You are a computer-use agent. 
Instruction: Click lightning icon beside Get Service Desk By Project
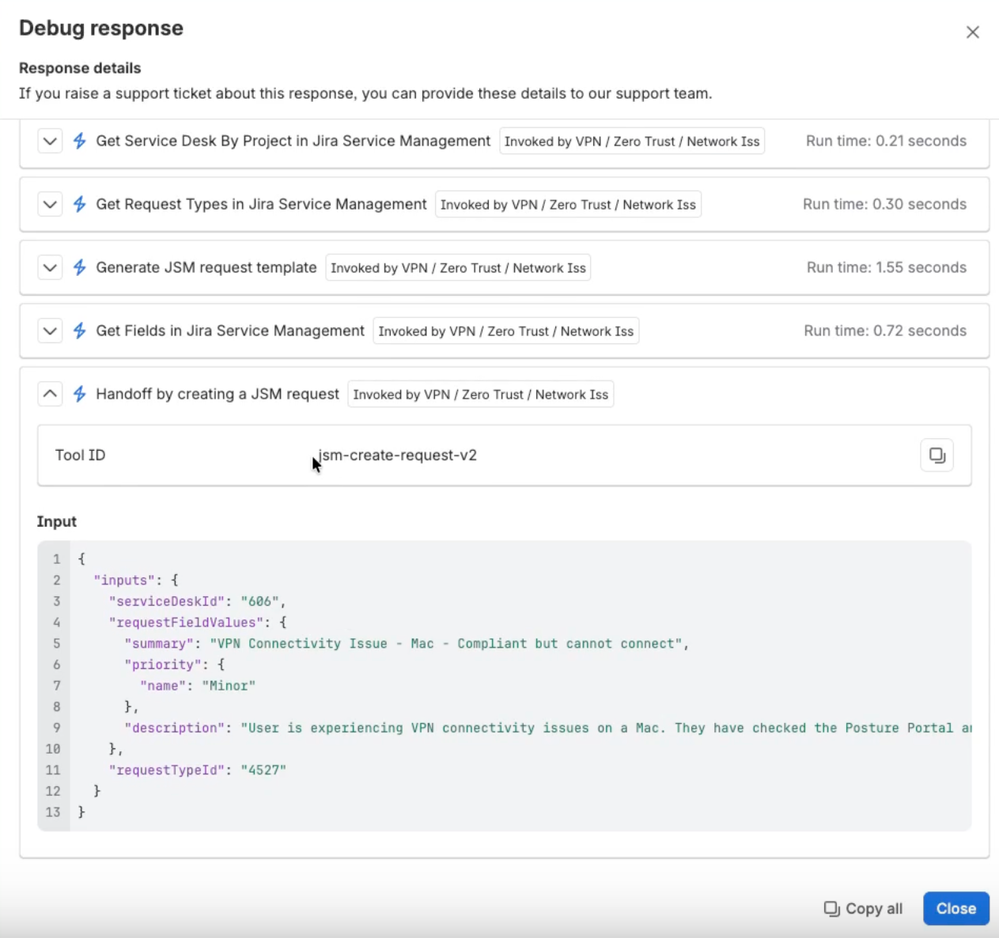point(80,141)
